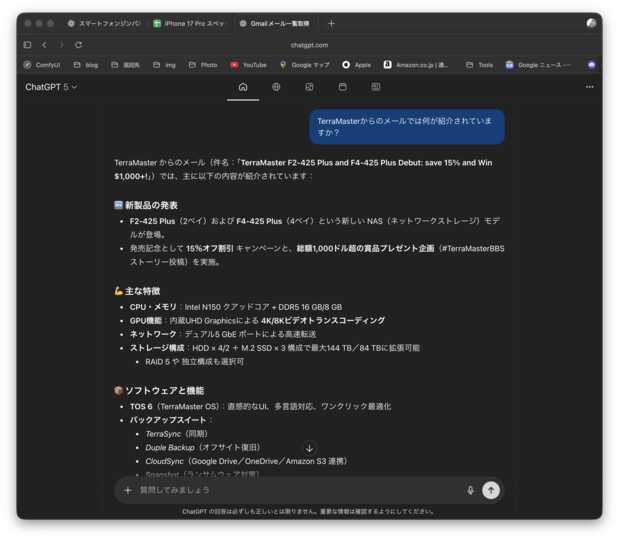This screenshot has height=540, width=619.
Task: Click the chatgpt.com address bar
Action: pos(309,45)
